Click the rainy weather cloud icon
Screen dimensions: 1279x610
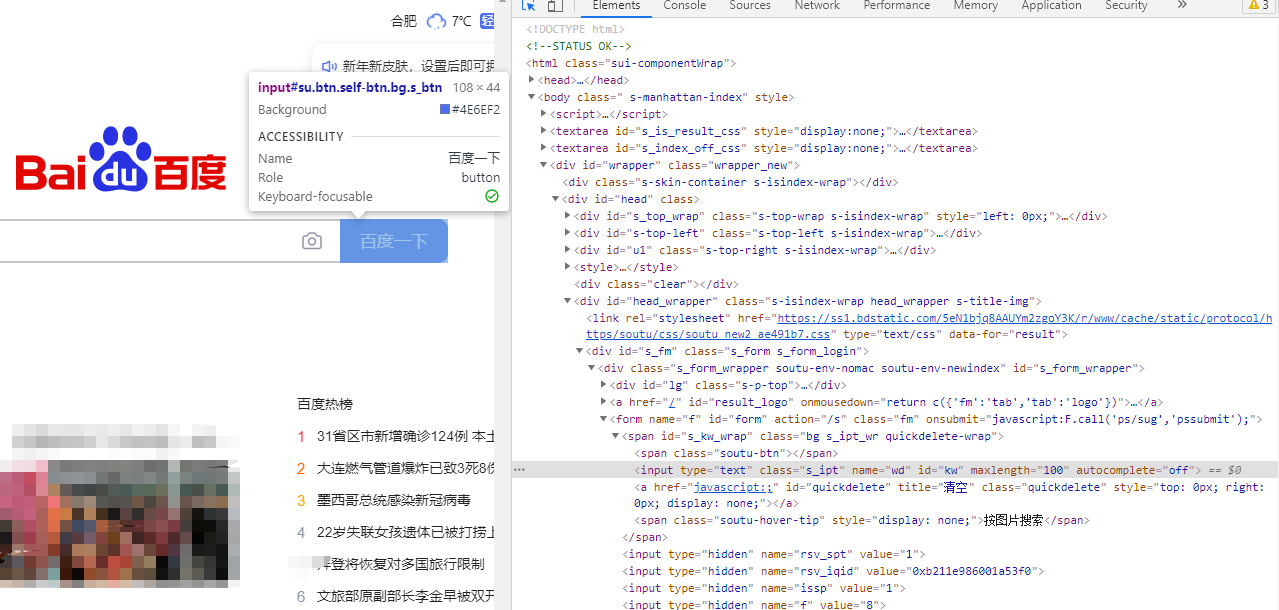point(436,21)
